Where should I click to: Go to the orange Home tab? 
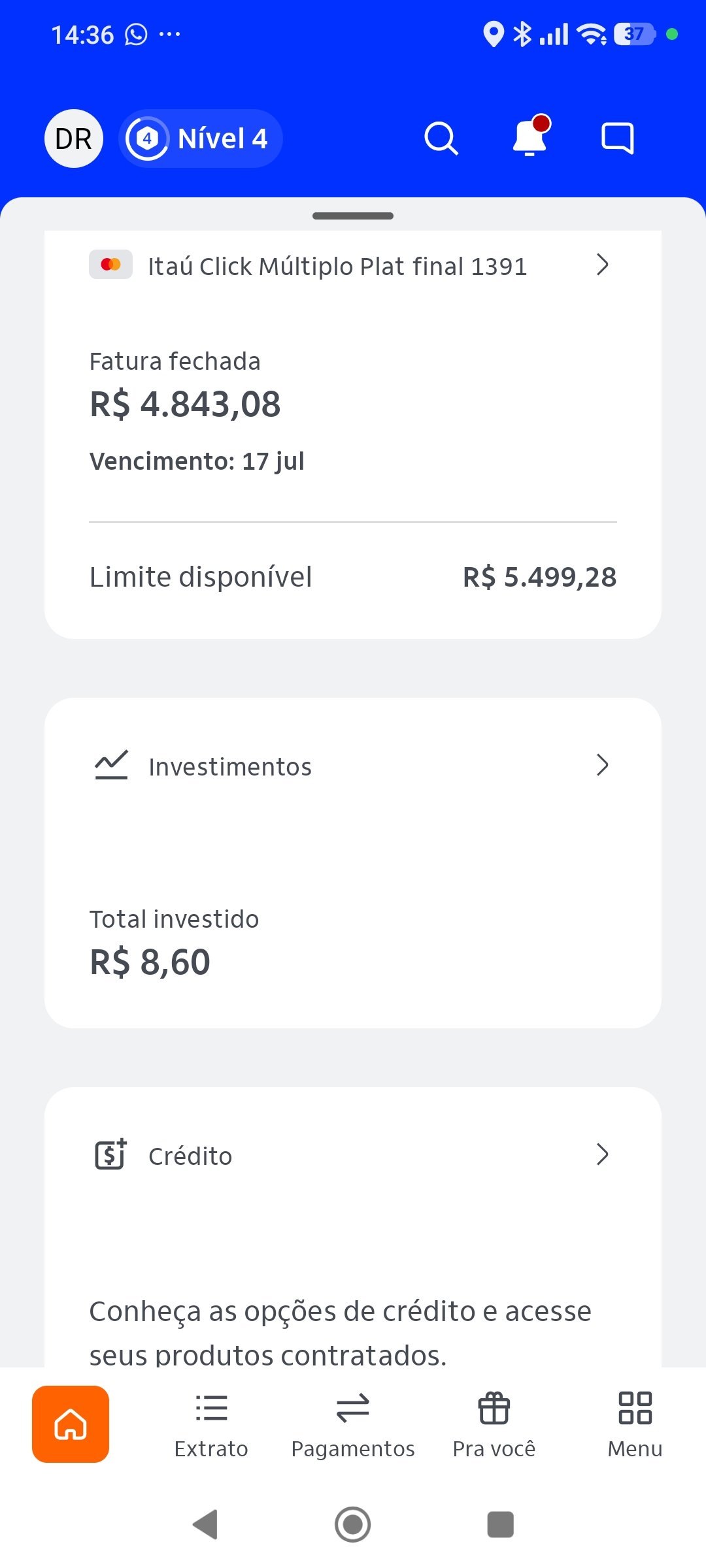click(x=71, y=1424)
